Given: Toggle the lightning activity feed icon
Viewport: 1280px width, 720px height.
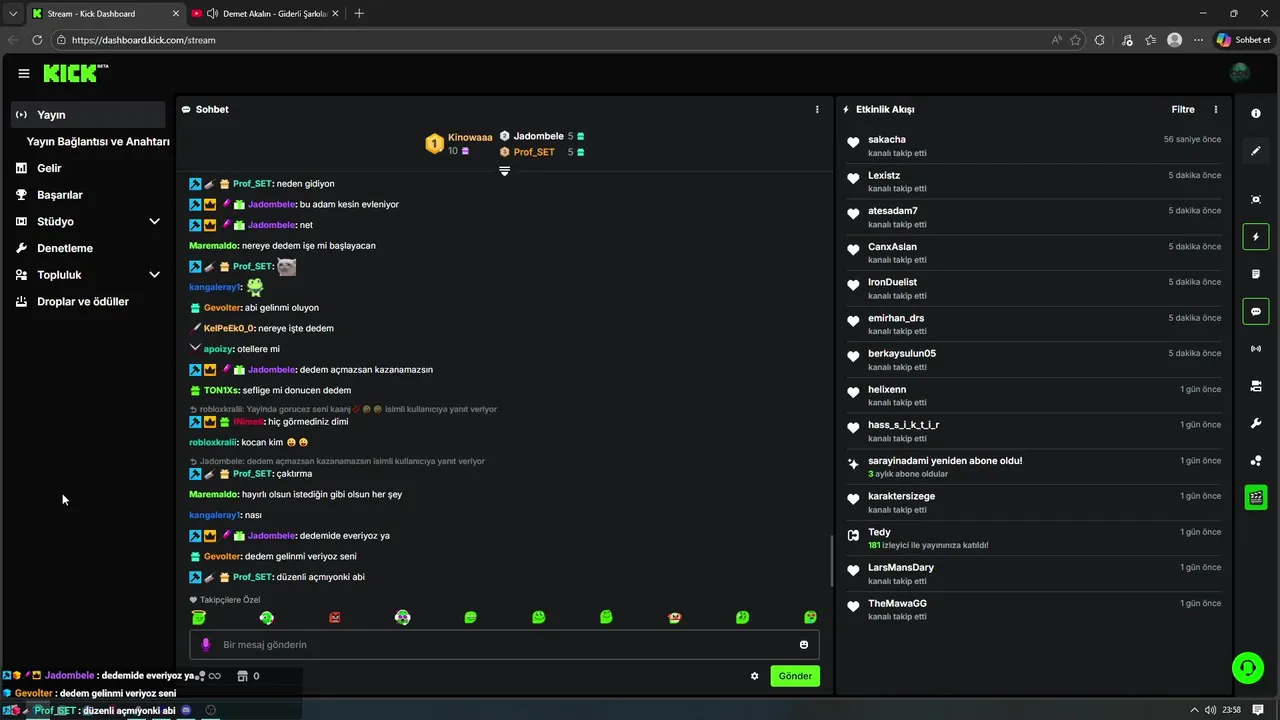Looking at the screenshot, I should click(1256, 237).
